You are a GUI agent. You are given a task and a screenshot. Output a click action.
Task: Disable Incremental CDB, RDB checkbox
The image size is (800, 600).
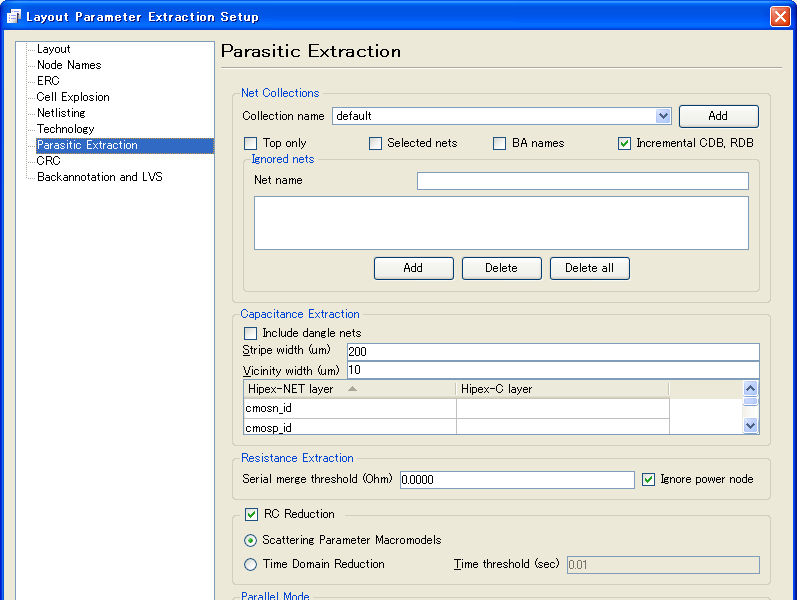pyautogui.click(x=625, y=143)
